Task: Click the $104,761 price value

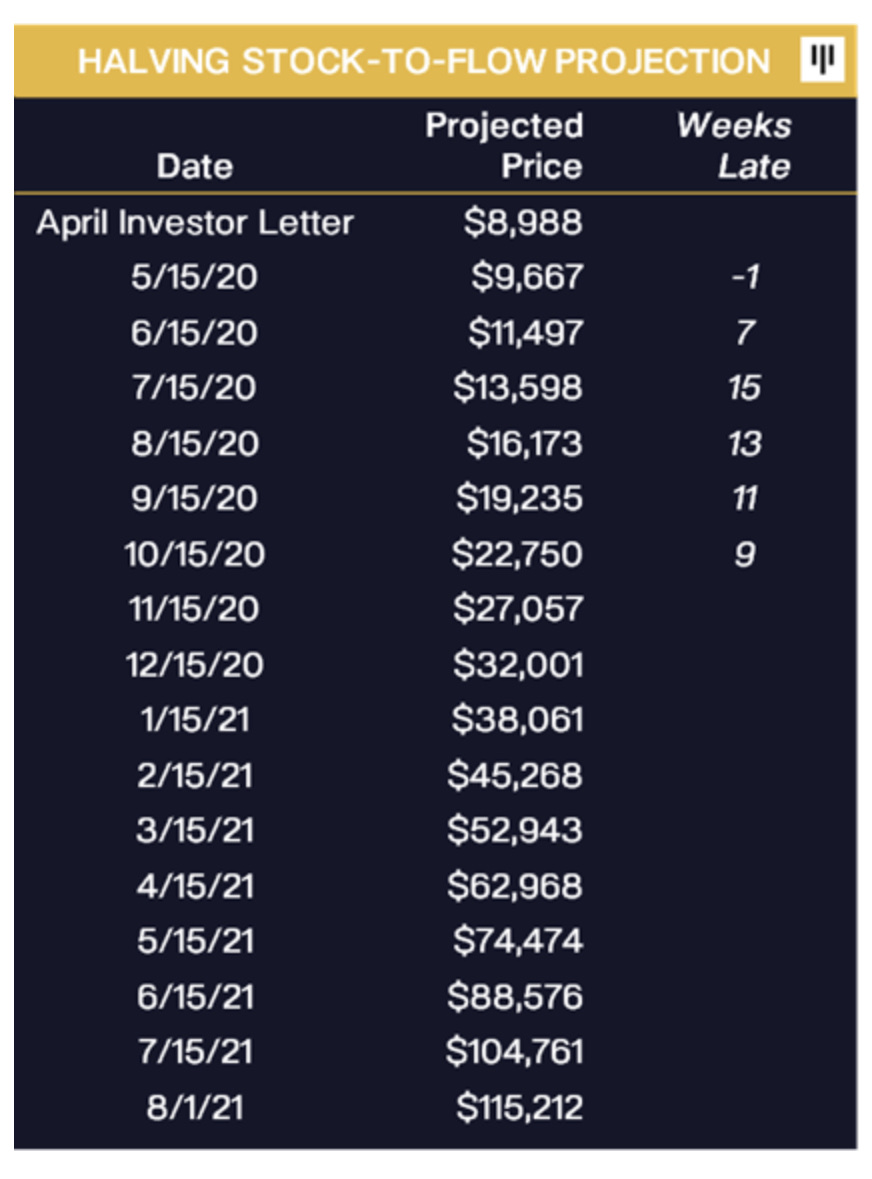Action: [514, 1051]
